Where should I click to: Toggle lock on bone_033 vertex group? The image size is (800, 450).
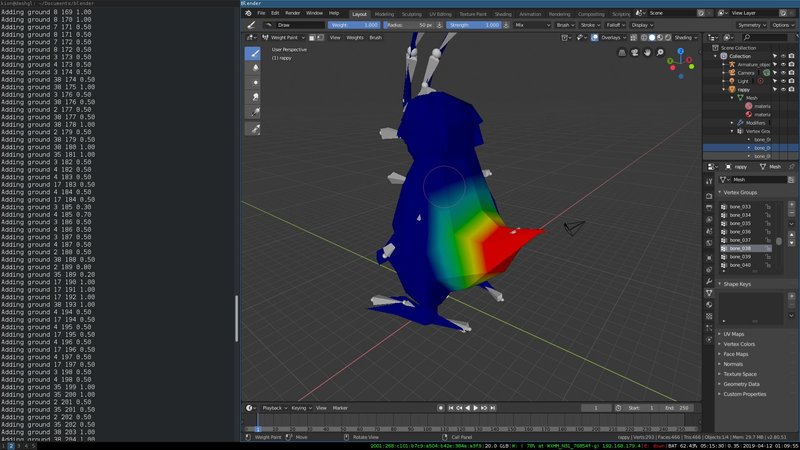[x=768, y=207]
